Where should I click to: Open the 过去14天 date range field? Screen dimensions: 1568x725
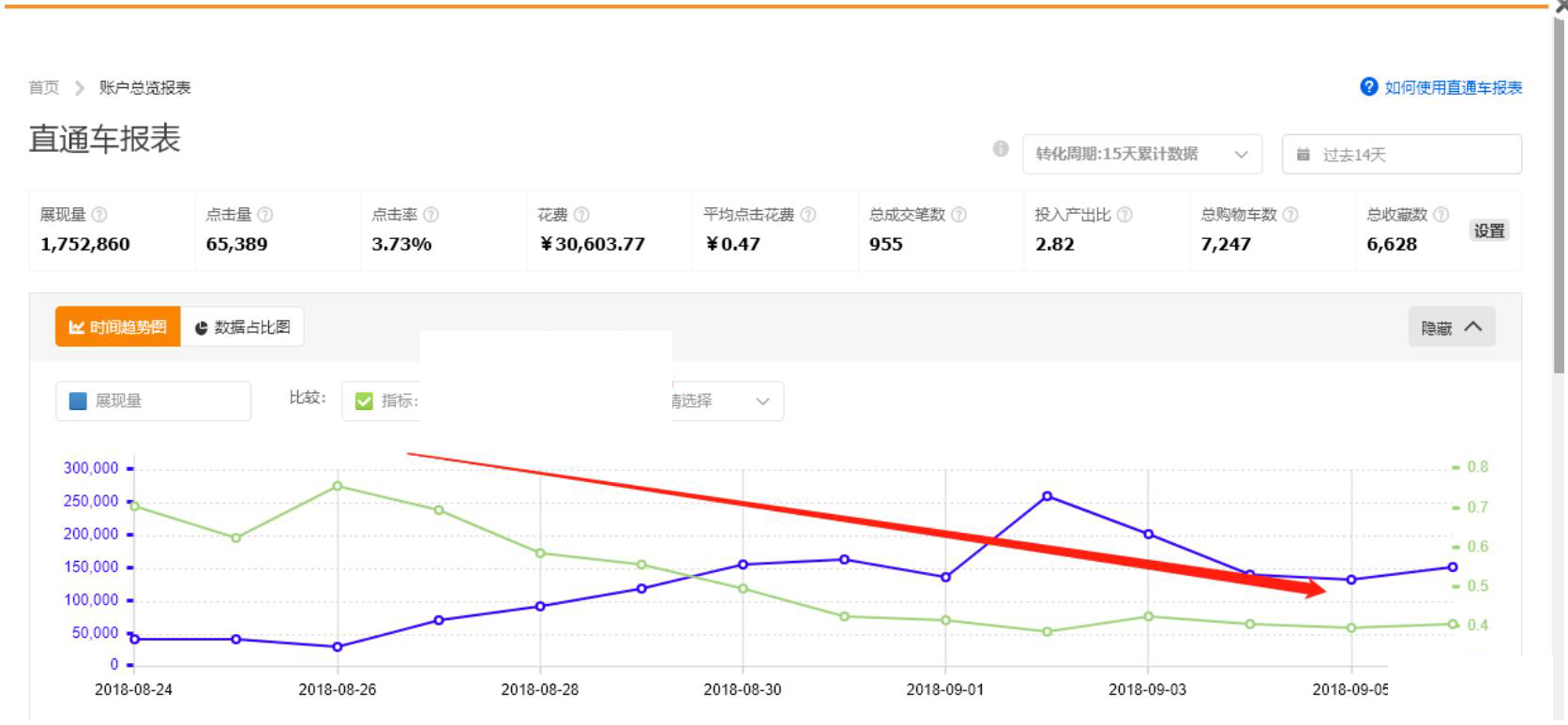point(1401,155)
